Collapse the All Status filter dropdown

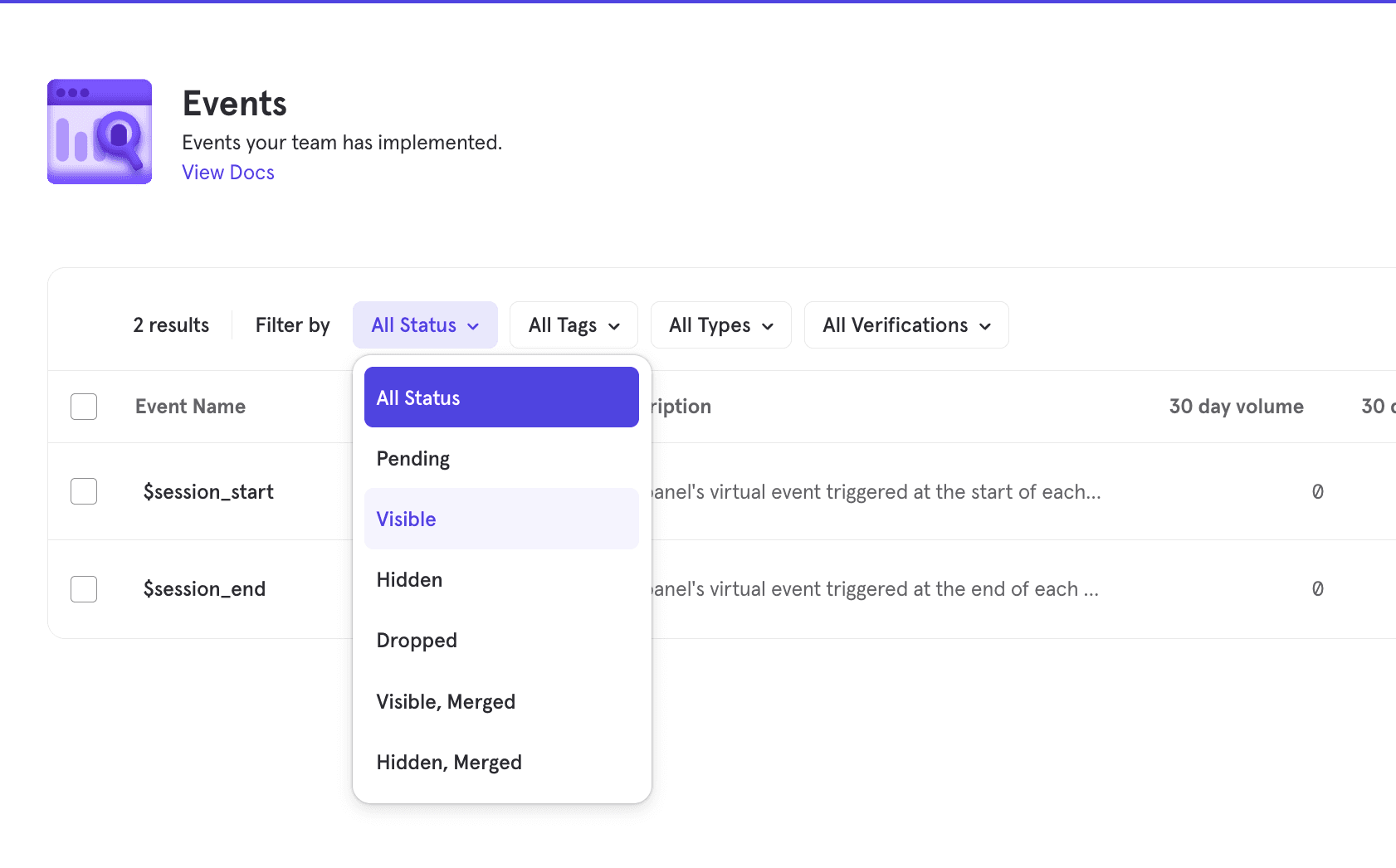click(424, 324)
